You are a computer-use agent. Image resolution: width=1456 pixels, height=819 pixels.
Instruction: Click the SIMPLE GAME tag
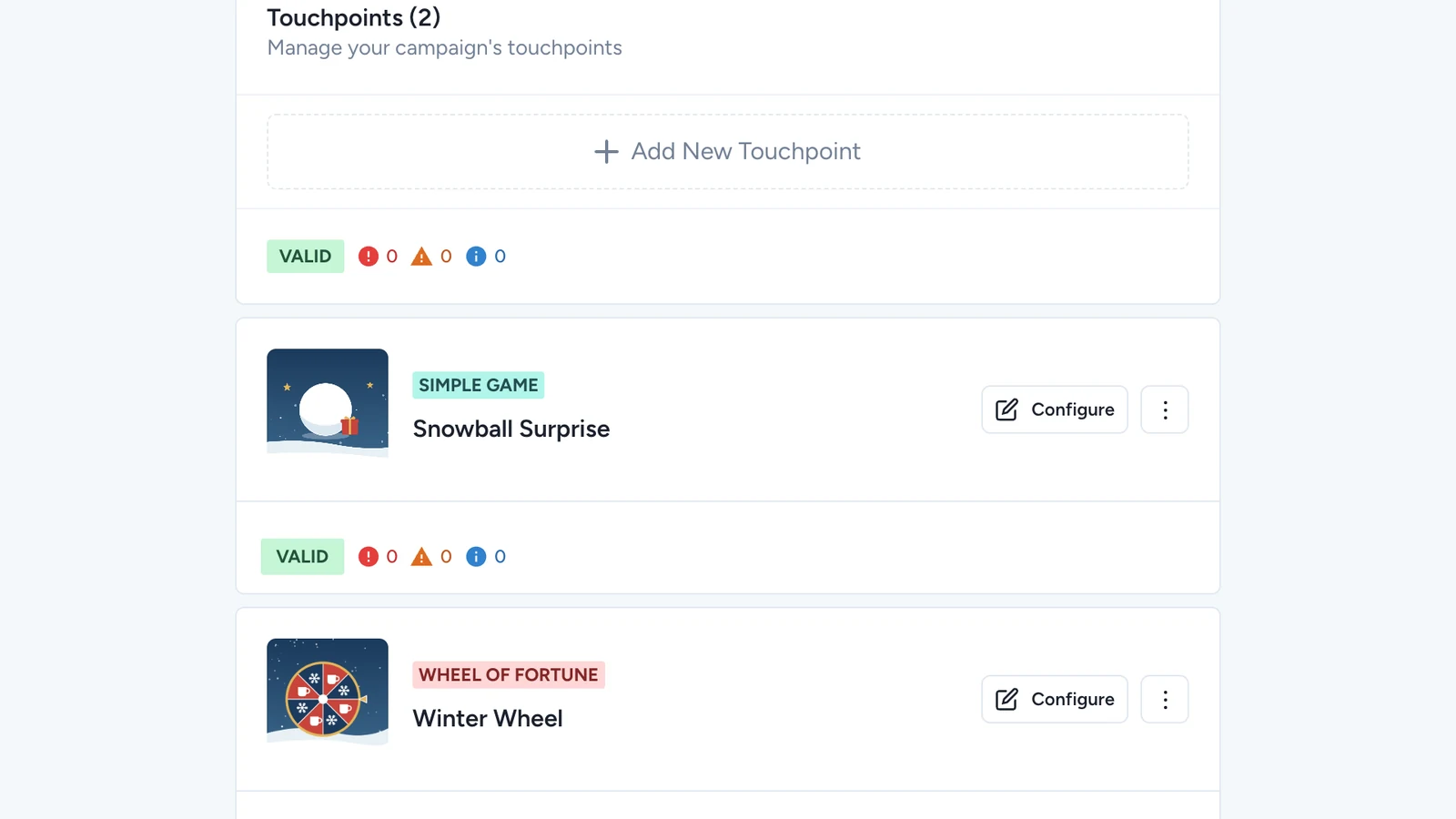click(x=478, y=385)
